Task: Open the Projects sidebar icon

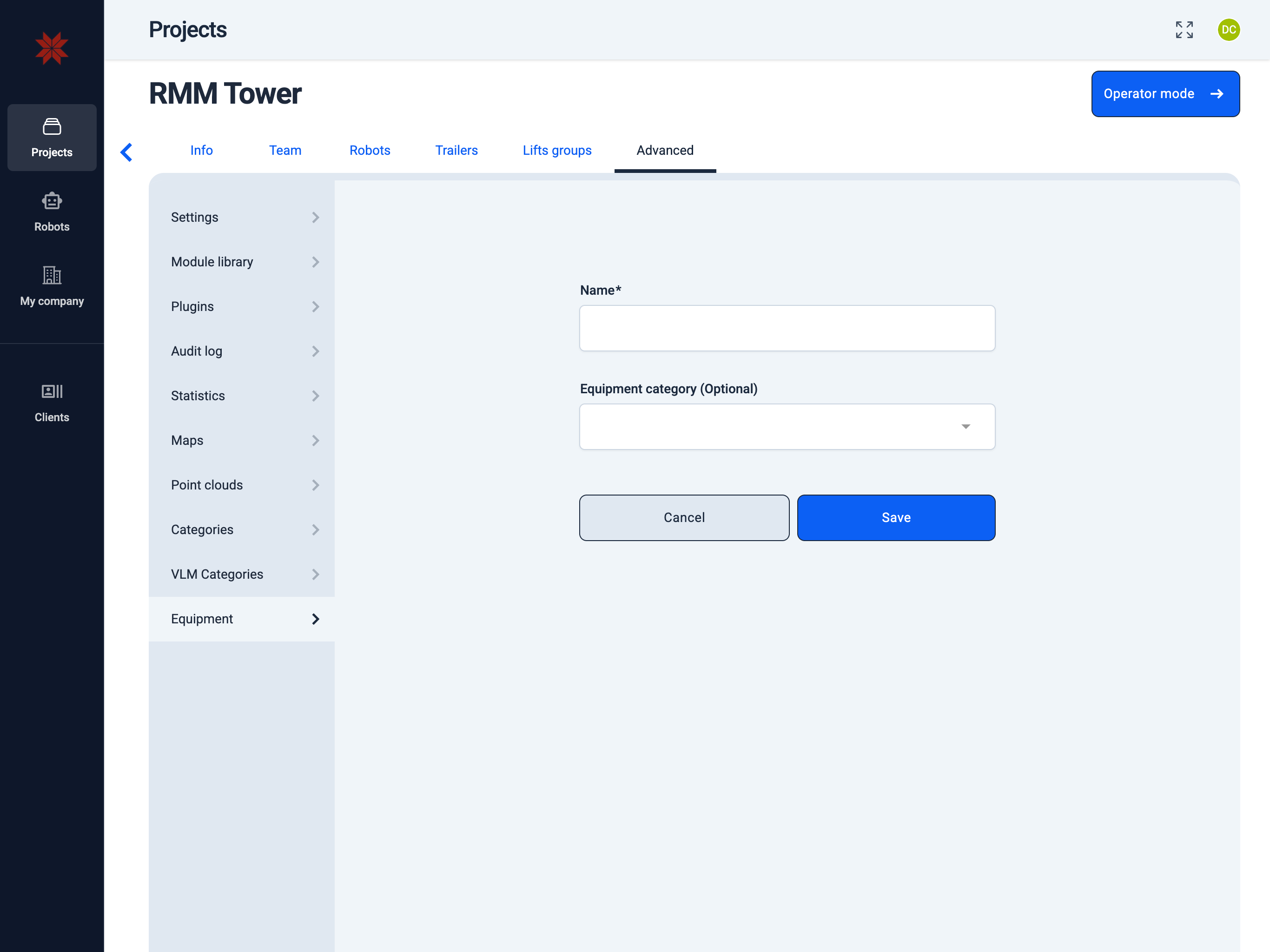Action: point(52,137)
